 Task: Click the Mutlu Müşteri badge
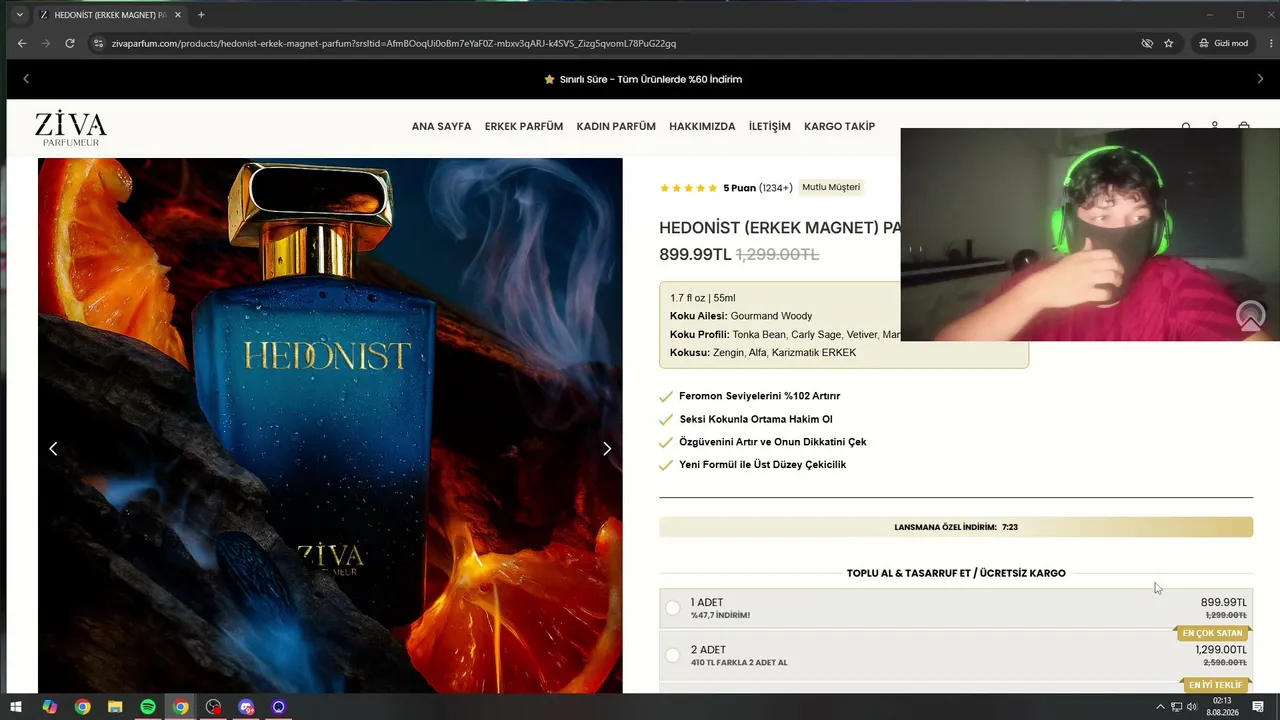coord(831,187)
